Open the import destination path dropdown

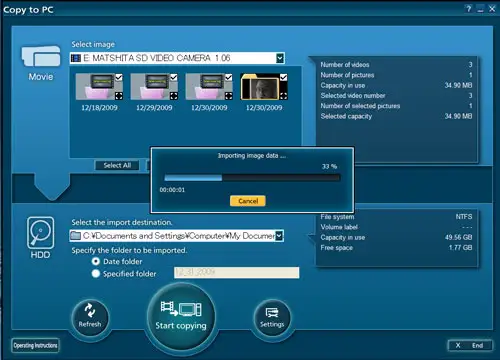pos(280,236)
